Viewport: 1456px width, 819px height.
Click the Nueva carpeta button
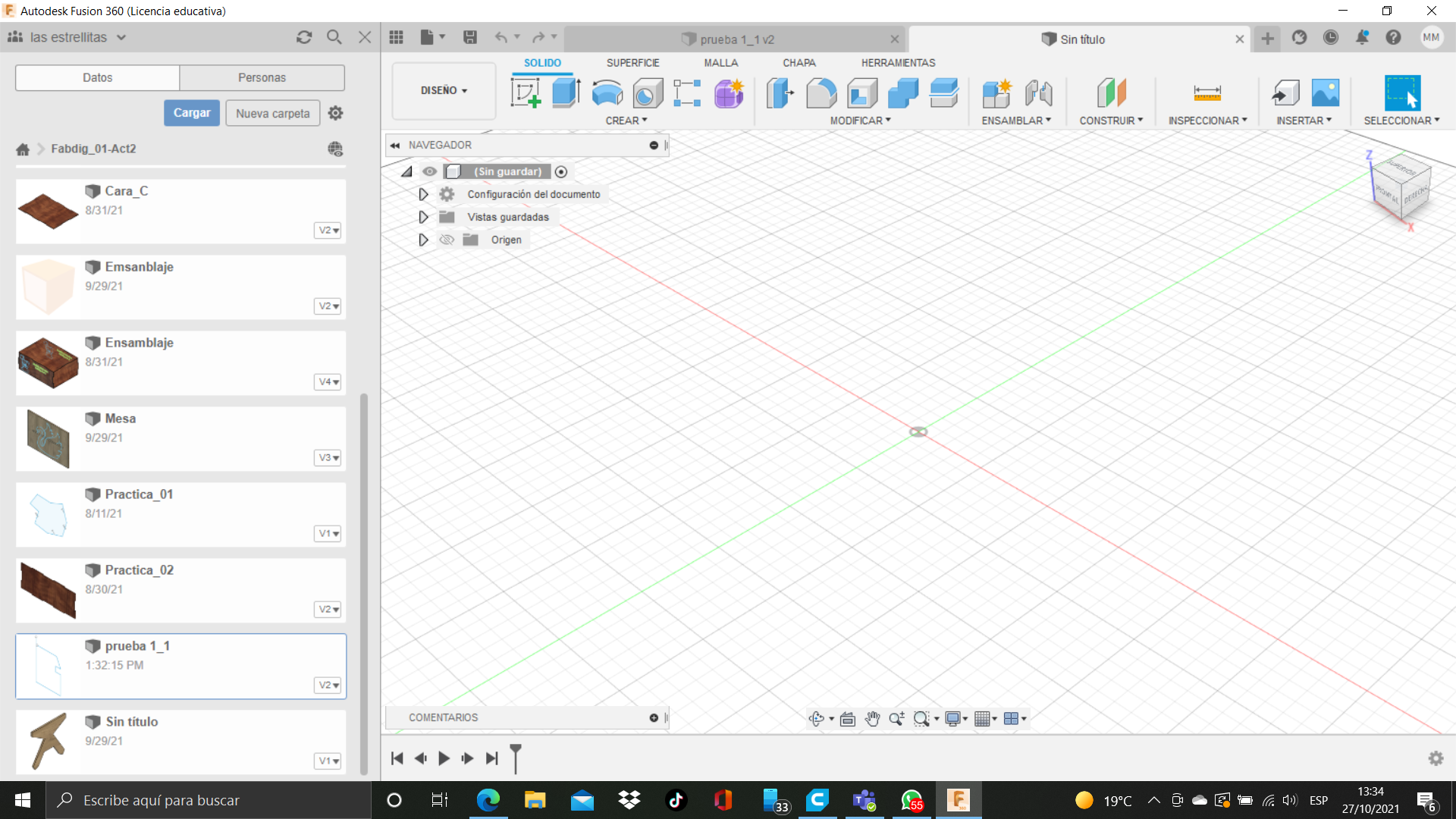point(272,113)
